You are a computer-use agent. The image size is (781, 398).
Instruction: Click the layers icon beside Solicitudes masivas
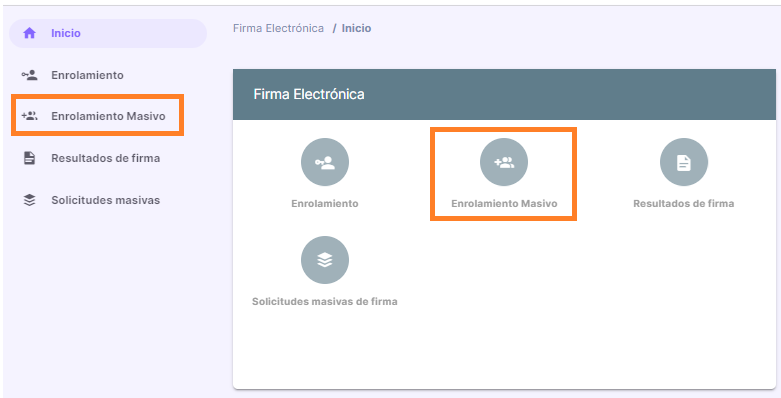tap(29, 200)
